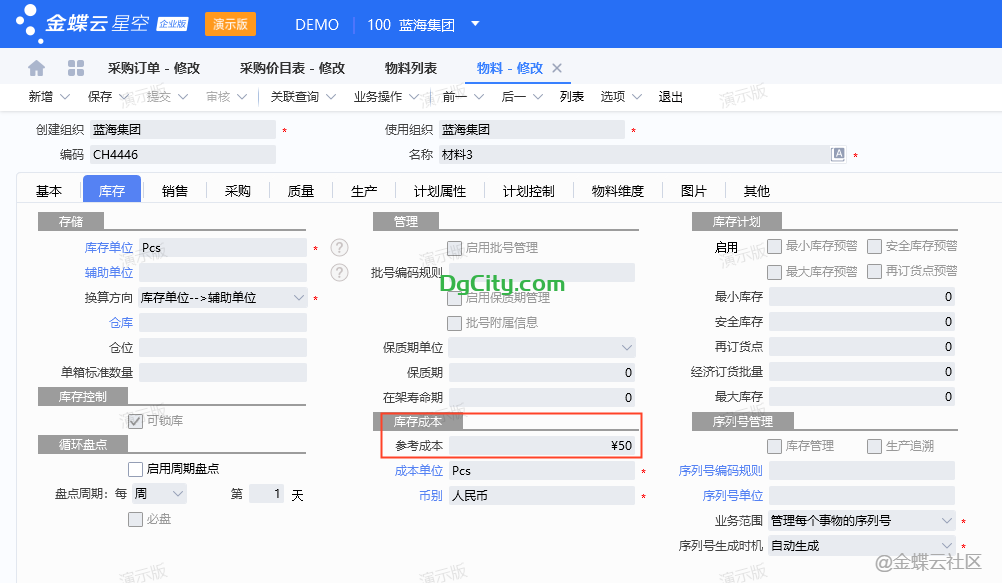This screenshot has width=1002, height=583.
Task: Click 退出 in the toolbar
Action: coord(670,97)
